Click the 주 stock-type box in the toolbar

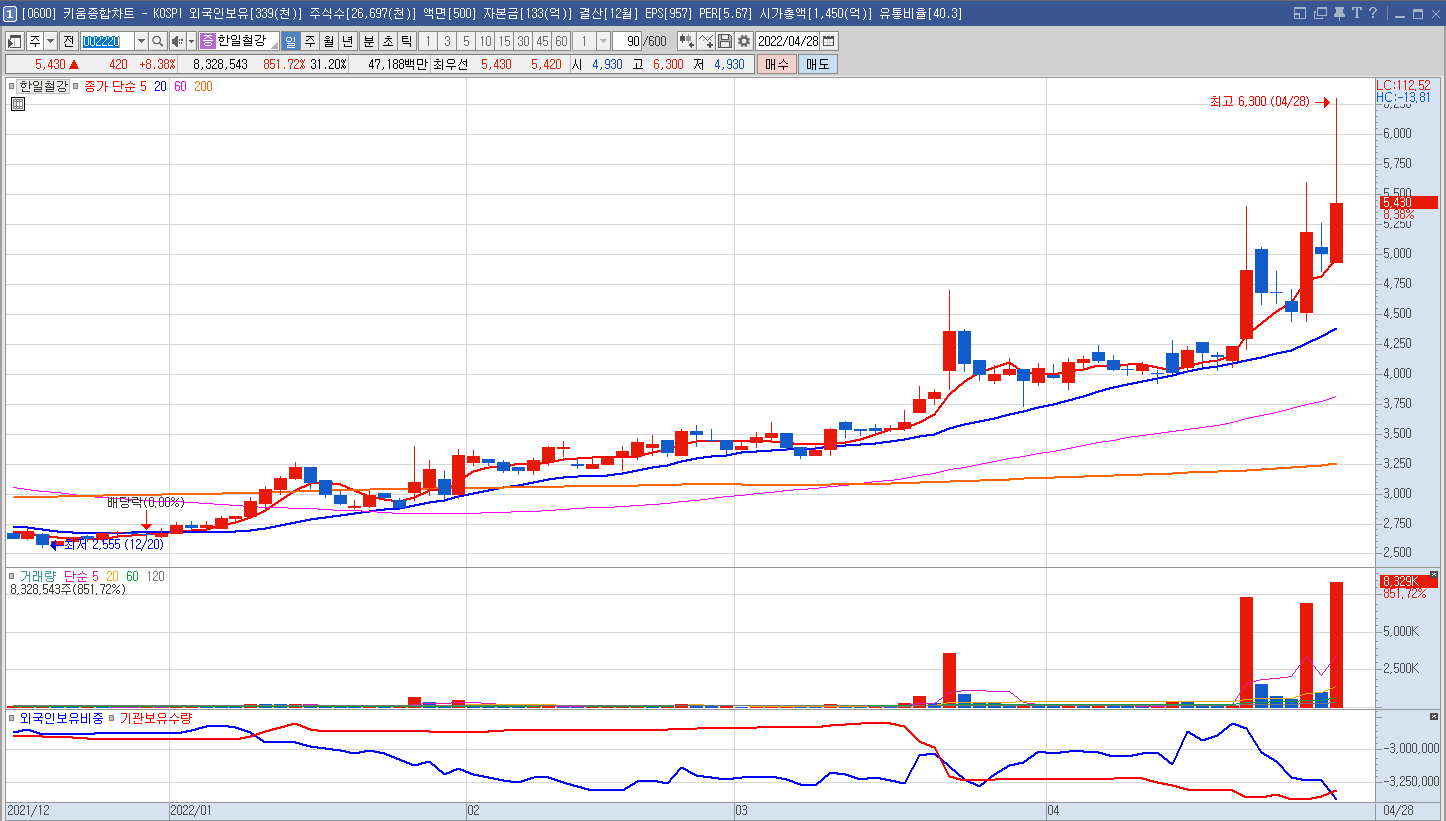pyautogui.click(x=35, y=41)
